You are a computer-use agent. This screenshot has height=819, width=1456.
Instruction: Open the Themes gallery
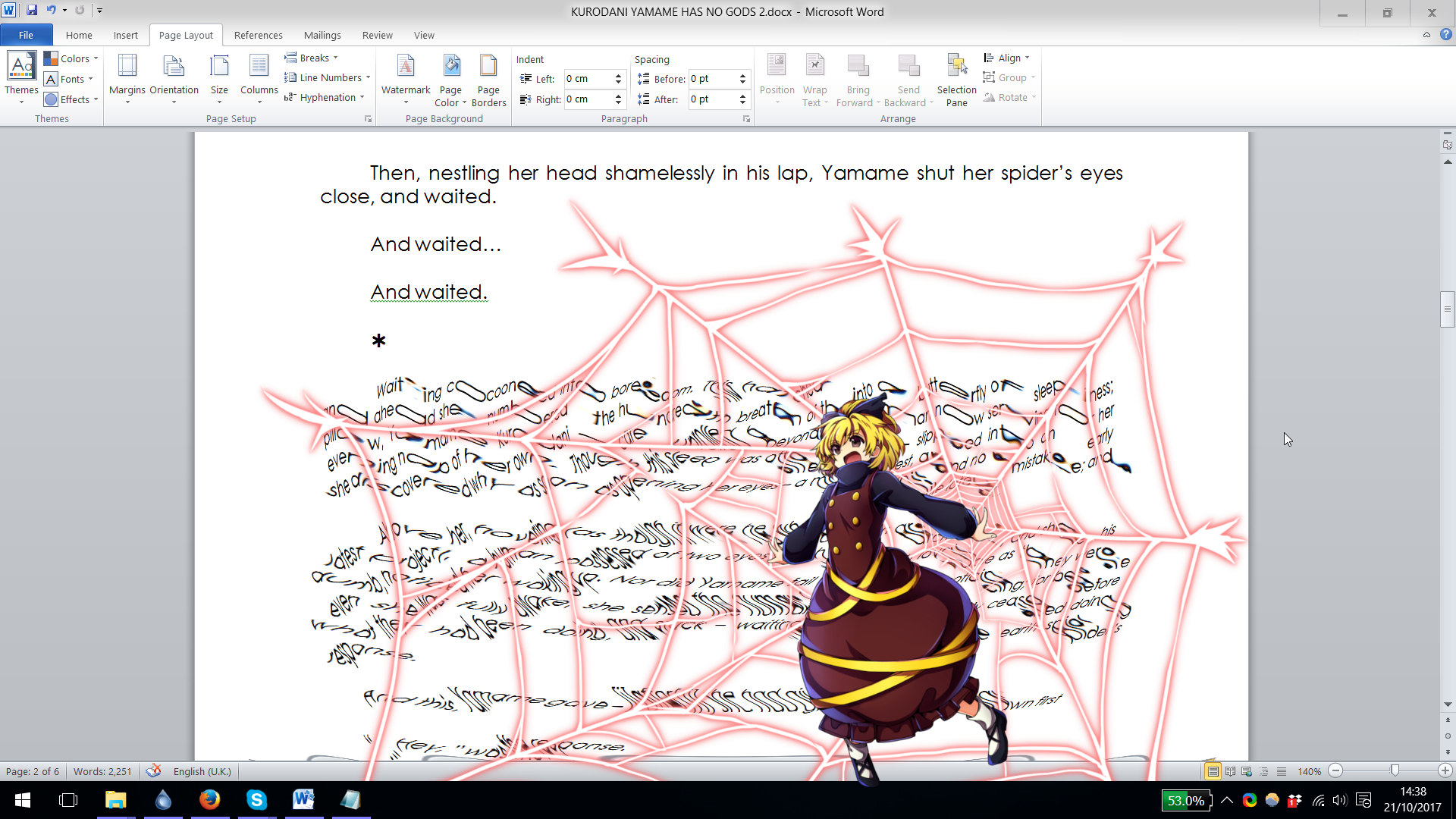pos(21,78)
